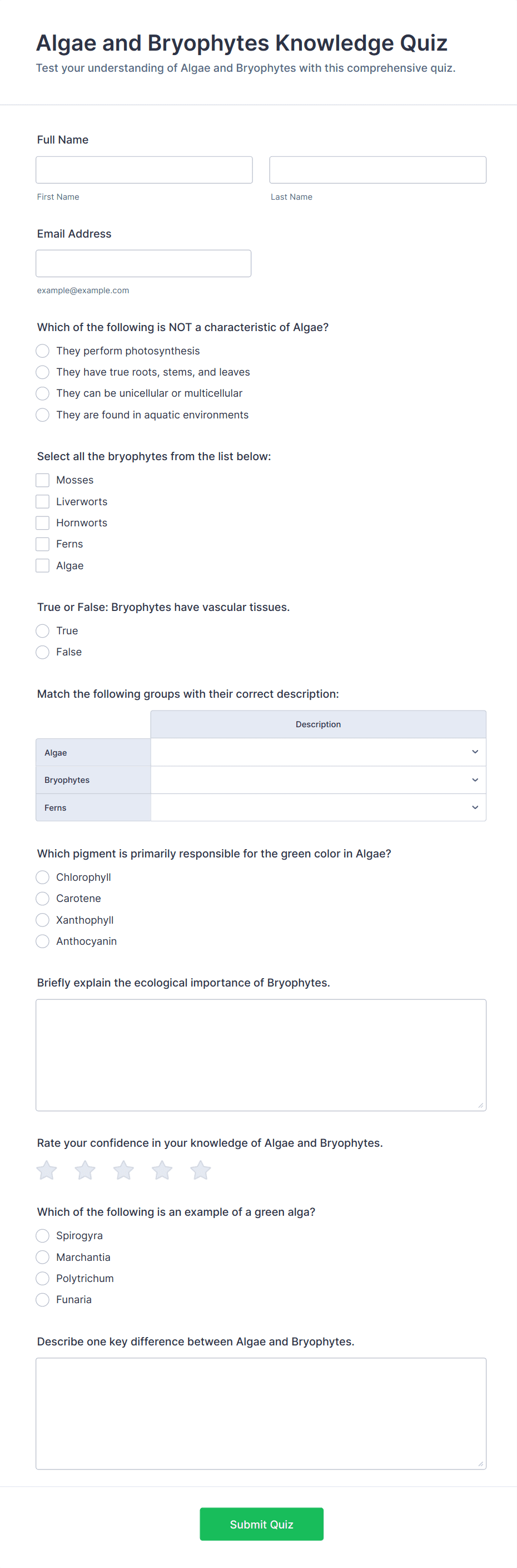Screen dimensions: 517x1568
Task: Click the ecological importance text area
Action: pyautogui.click(x=261, y=1054)
